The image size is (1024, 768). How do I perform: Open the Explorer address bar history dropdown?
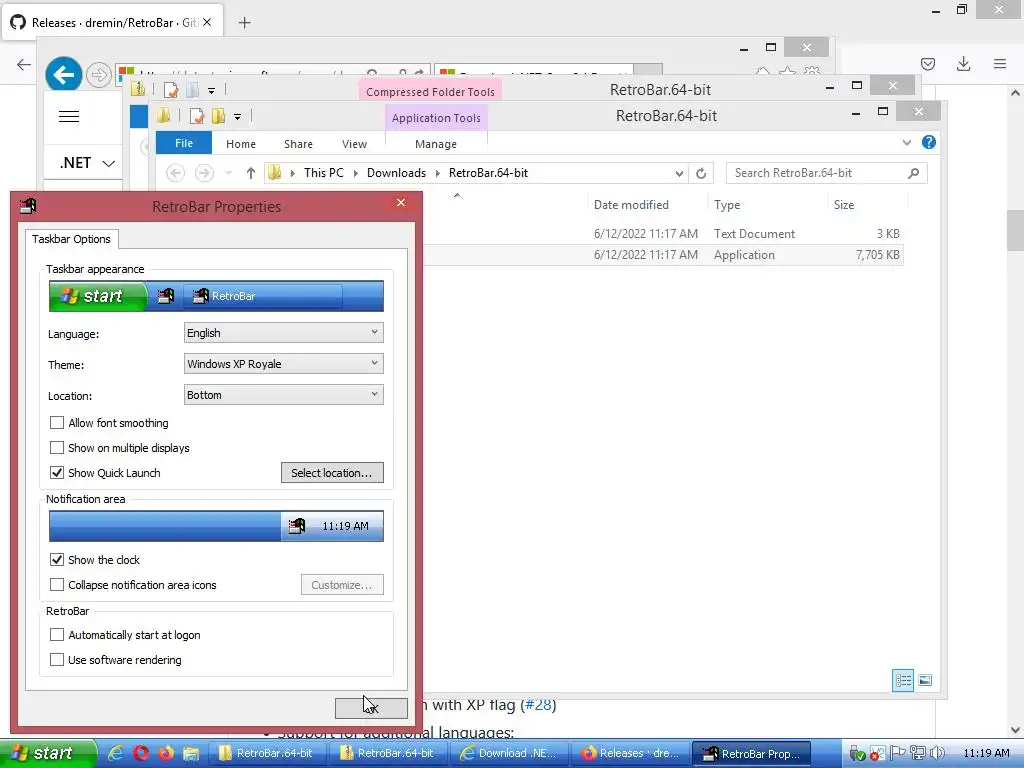pyautogui.click(x=679, y=173)
